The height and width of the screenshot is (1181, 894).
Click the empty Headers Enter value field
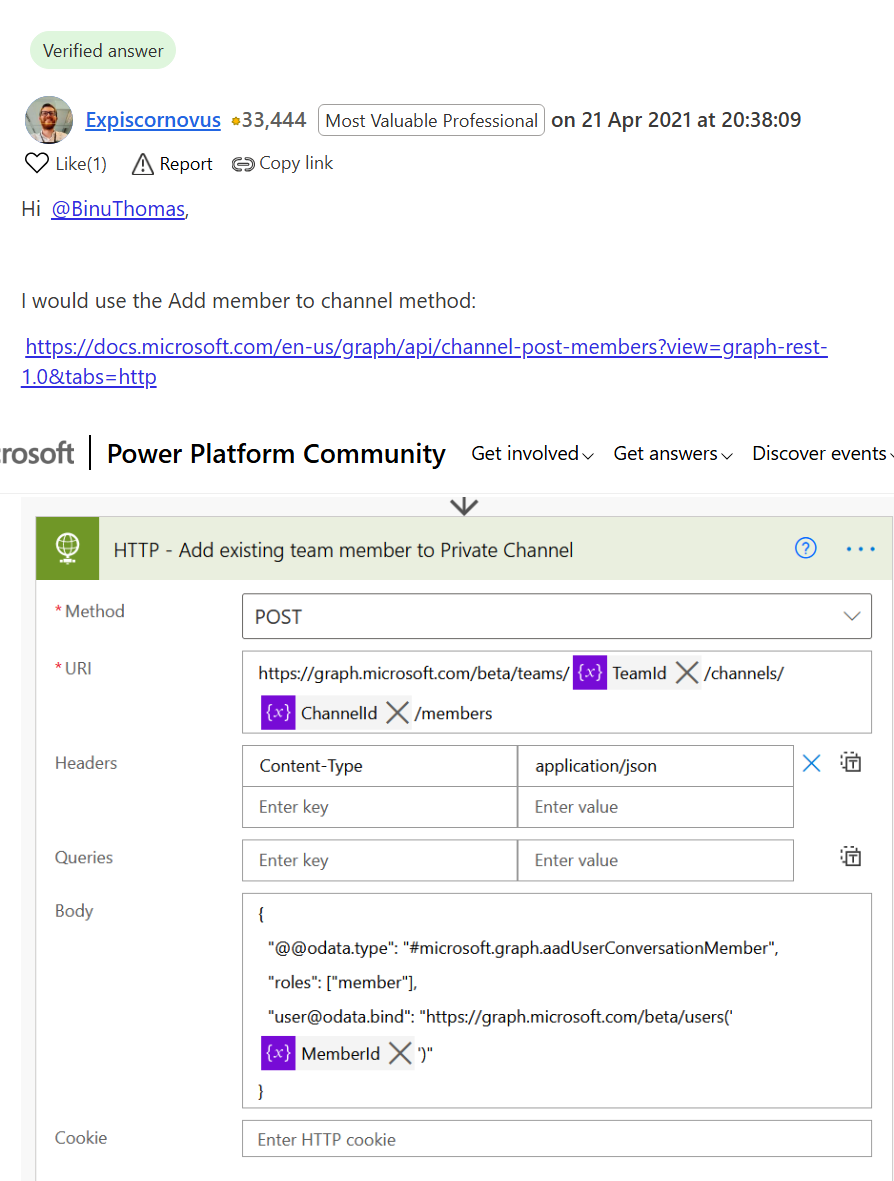(x=655, y=807)
